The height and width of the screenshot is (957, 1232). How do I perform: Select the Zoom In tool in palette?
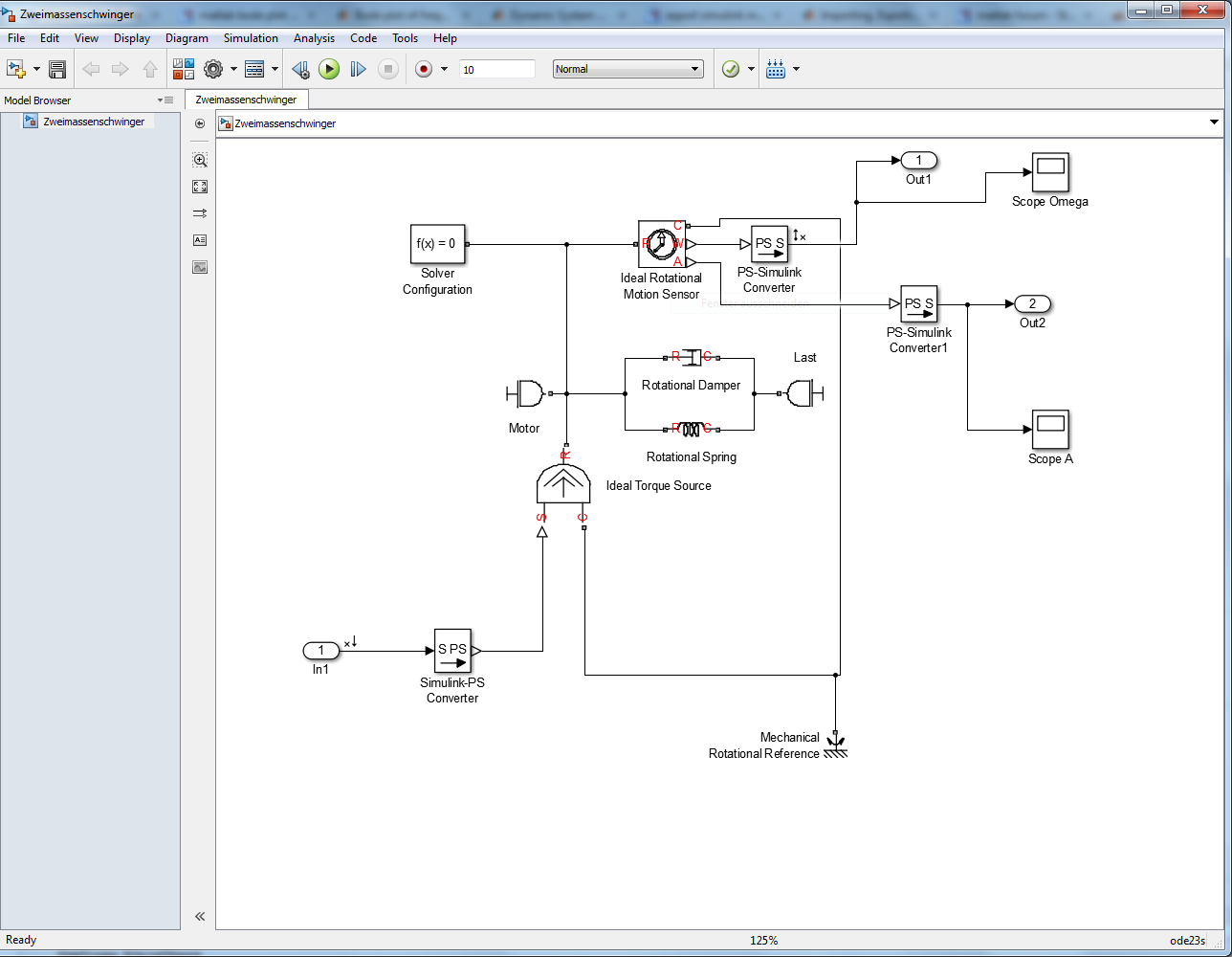(200, 160)
